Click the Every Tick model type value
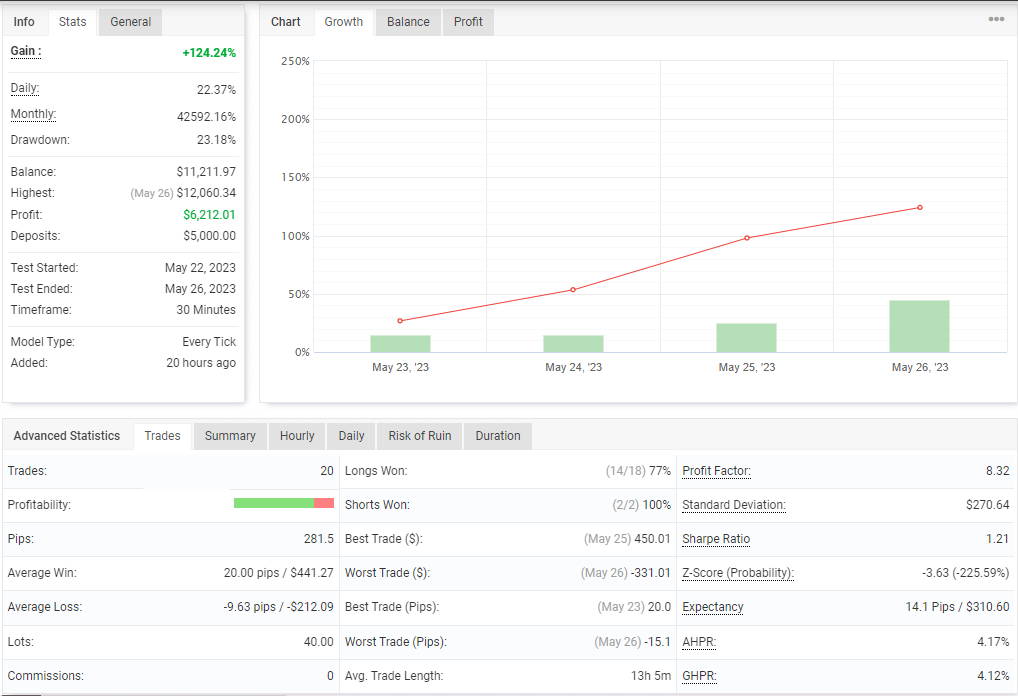 point(209,342)
